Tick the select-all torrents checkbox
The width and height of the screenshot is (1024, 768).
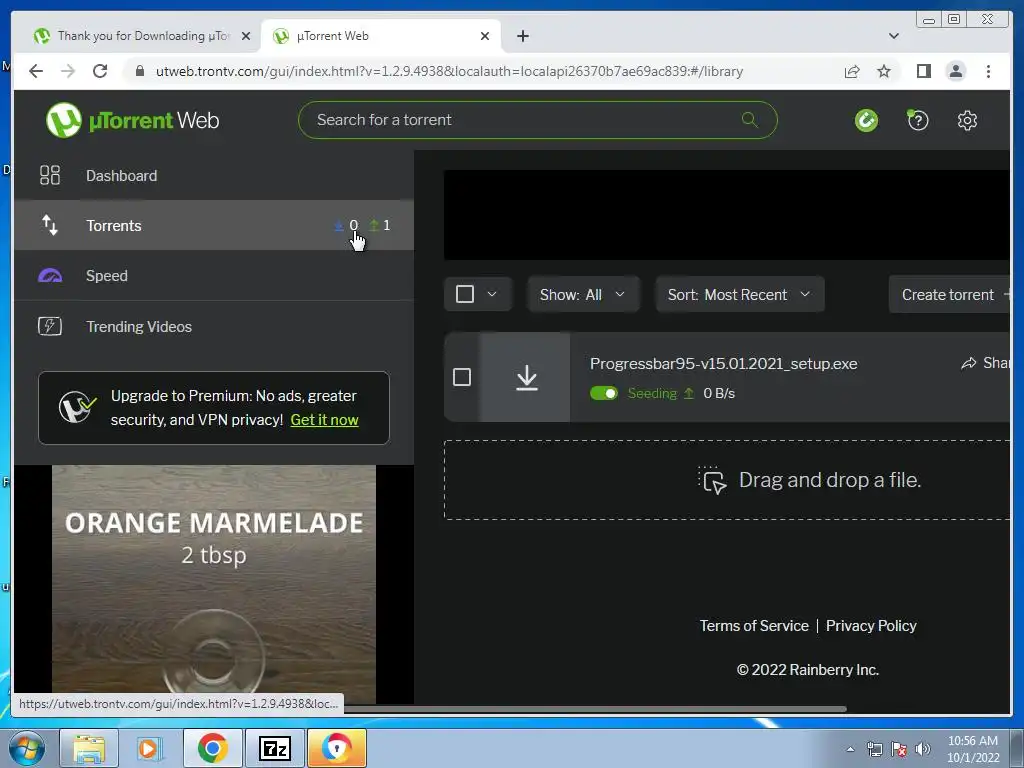465,294
